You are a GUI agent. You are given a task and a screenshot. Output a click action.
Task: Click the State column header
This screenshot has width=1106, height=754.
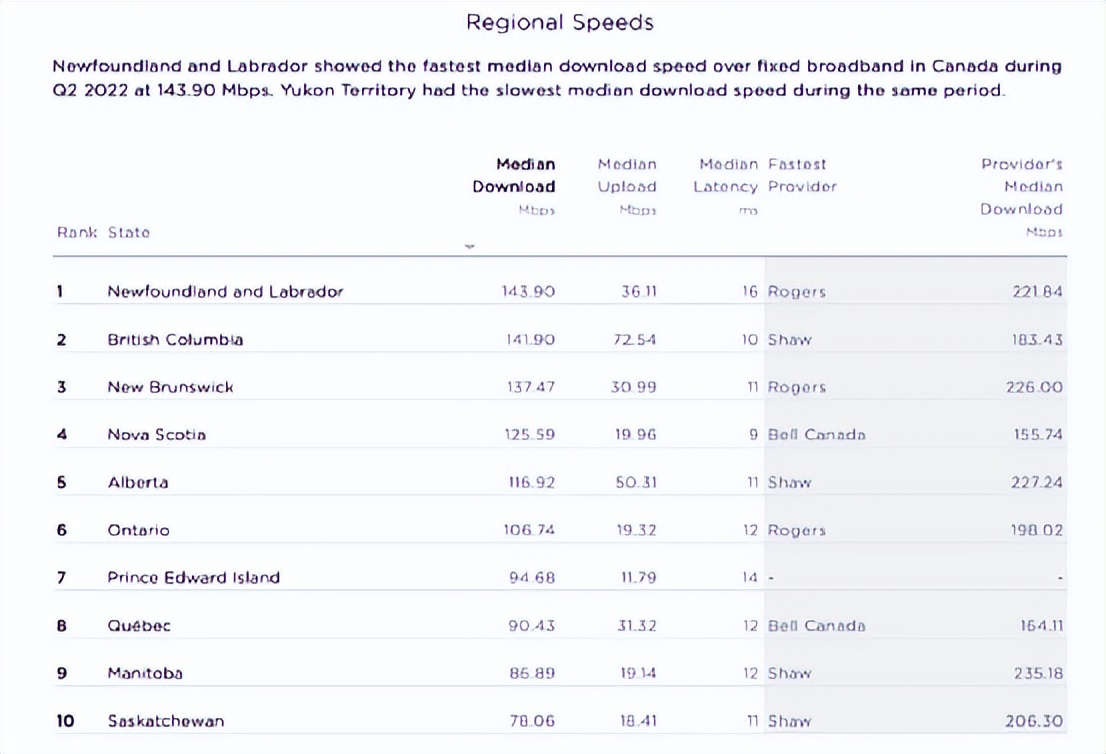click(129, 232)
